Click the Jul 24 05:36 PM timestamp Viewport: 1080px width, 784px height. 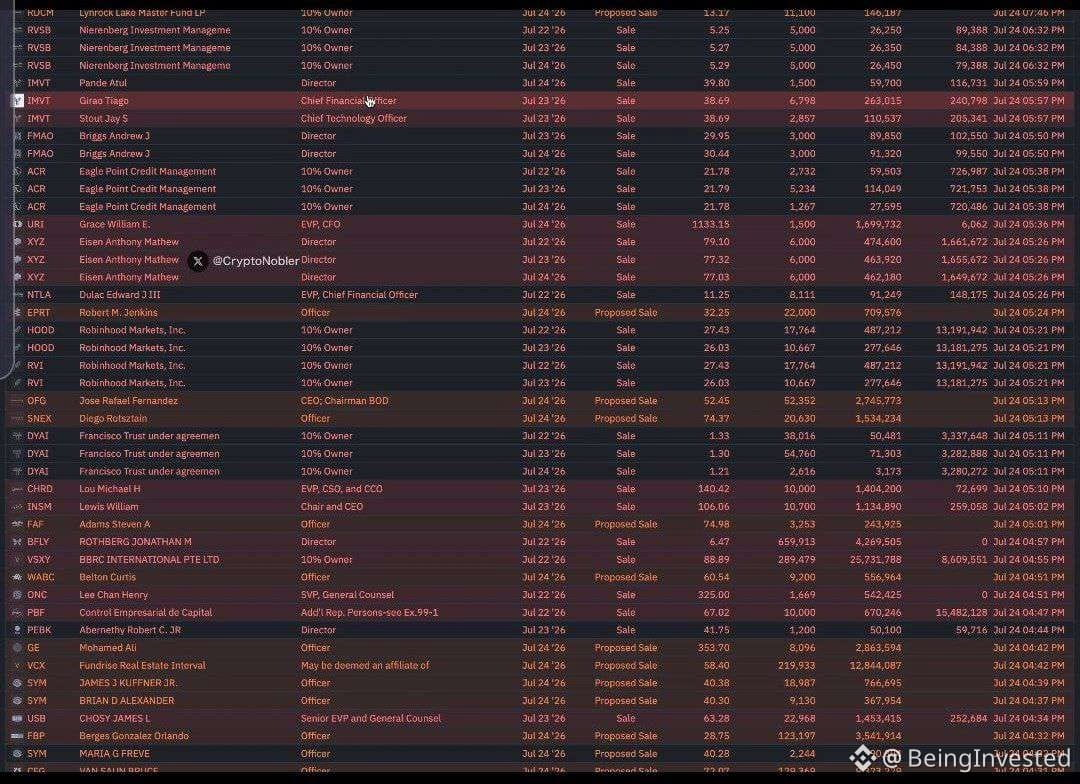[x=1028, y=224]
